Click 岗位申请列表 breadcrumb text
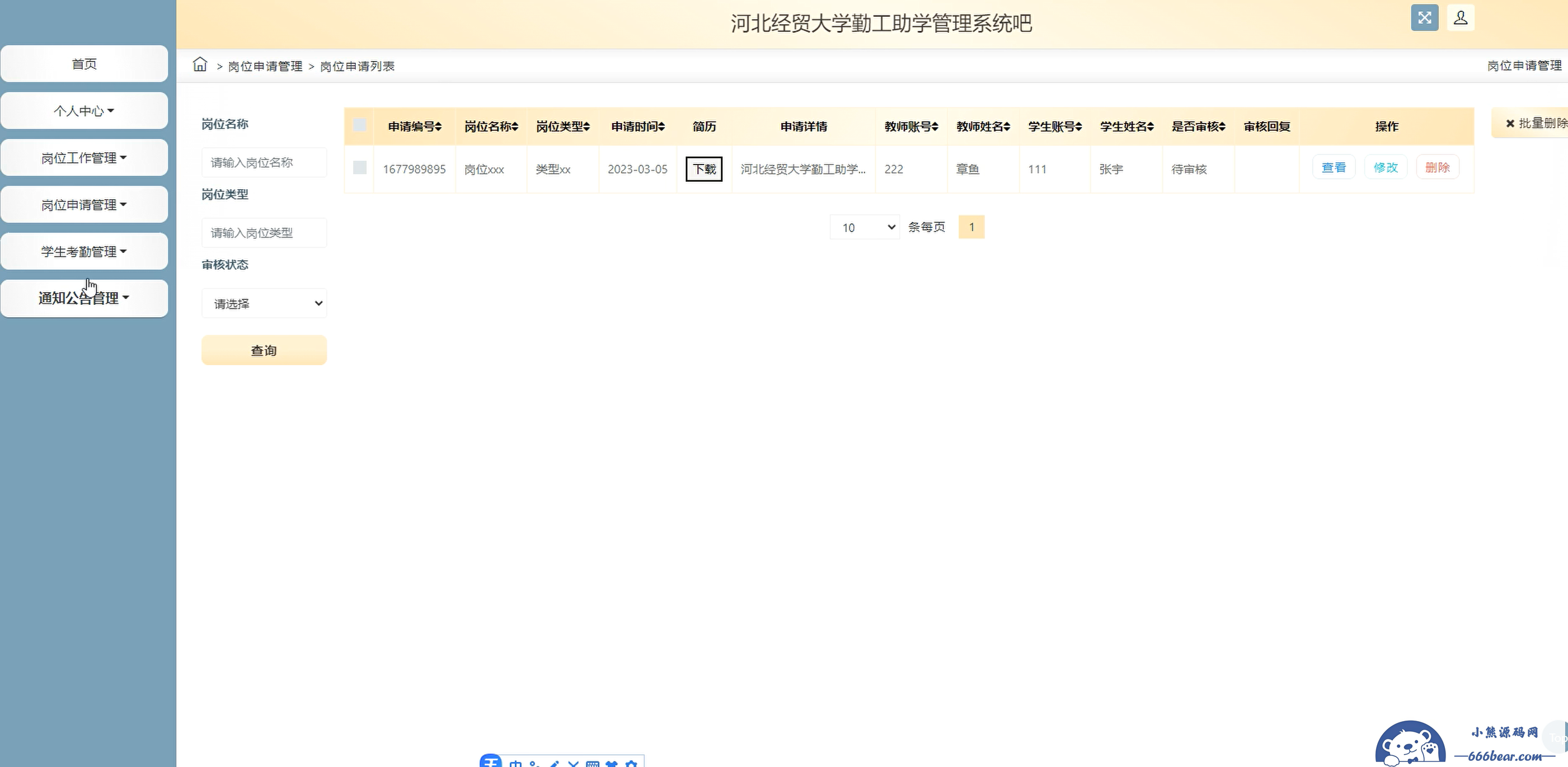 tap(357, 66)
